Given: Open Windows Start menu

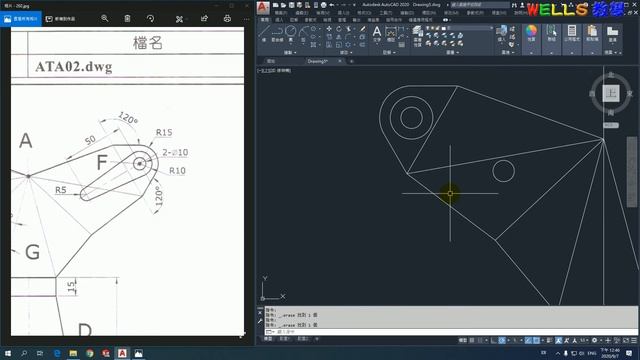Looking at the screenshot, I should (x=8, y=353).
